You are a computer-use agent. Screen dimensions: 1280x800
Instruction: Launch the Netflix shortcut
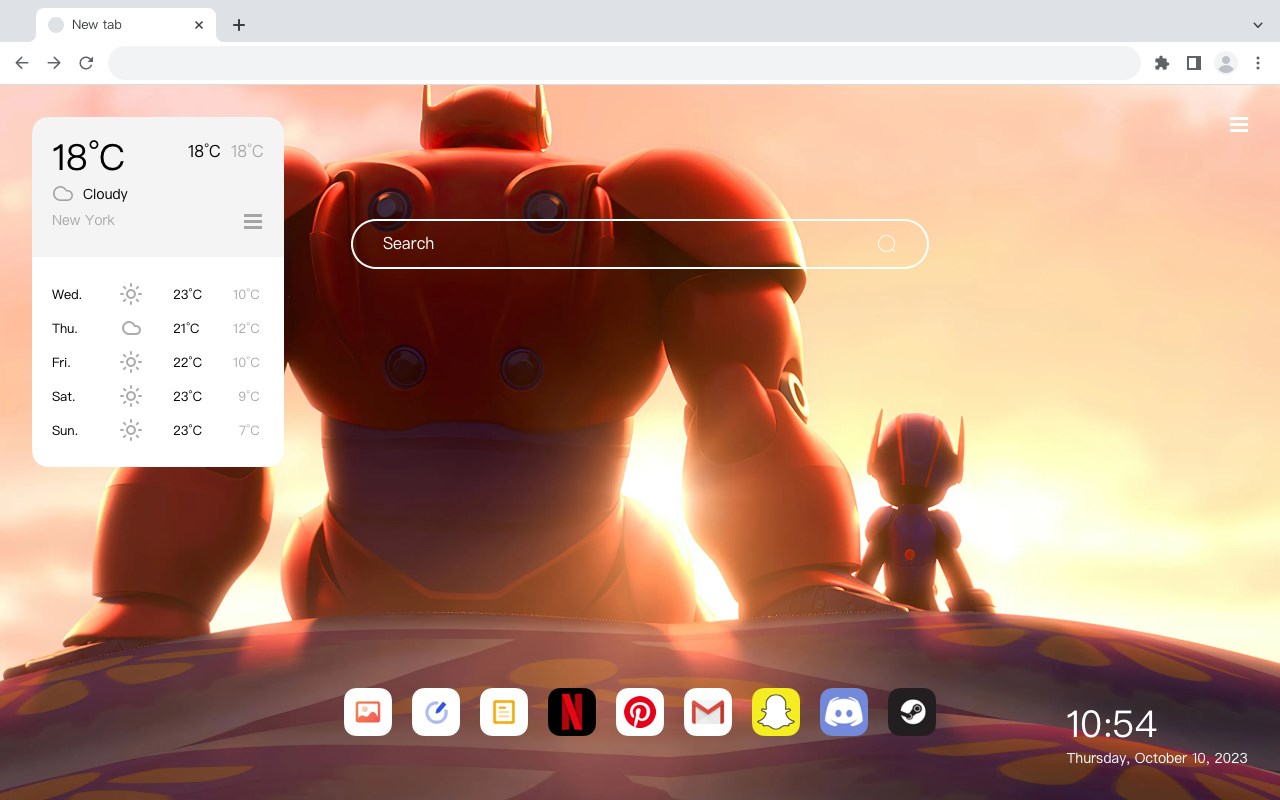[572, 712]
